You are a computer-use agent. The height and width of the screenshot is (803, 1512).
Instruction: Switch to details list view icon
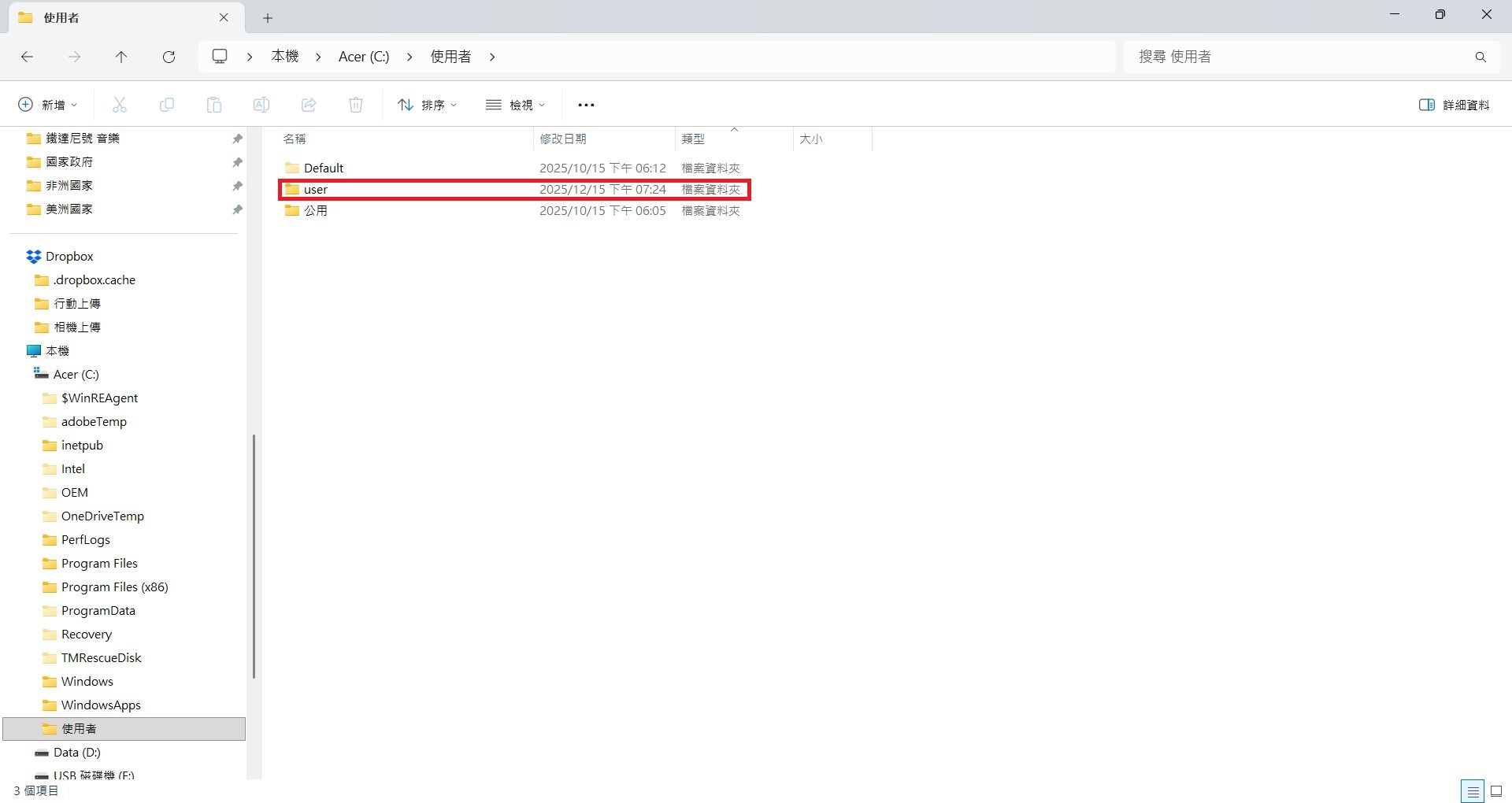1472,791
